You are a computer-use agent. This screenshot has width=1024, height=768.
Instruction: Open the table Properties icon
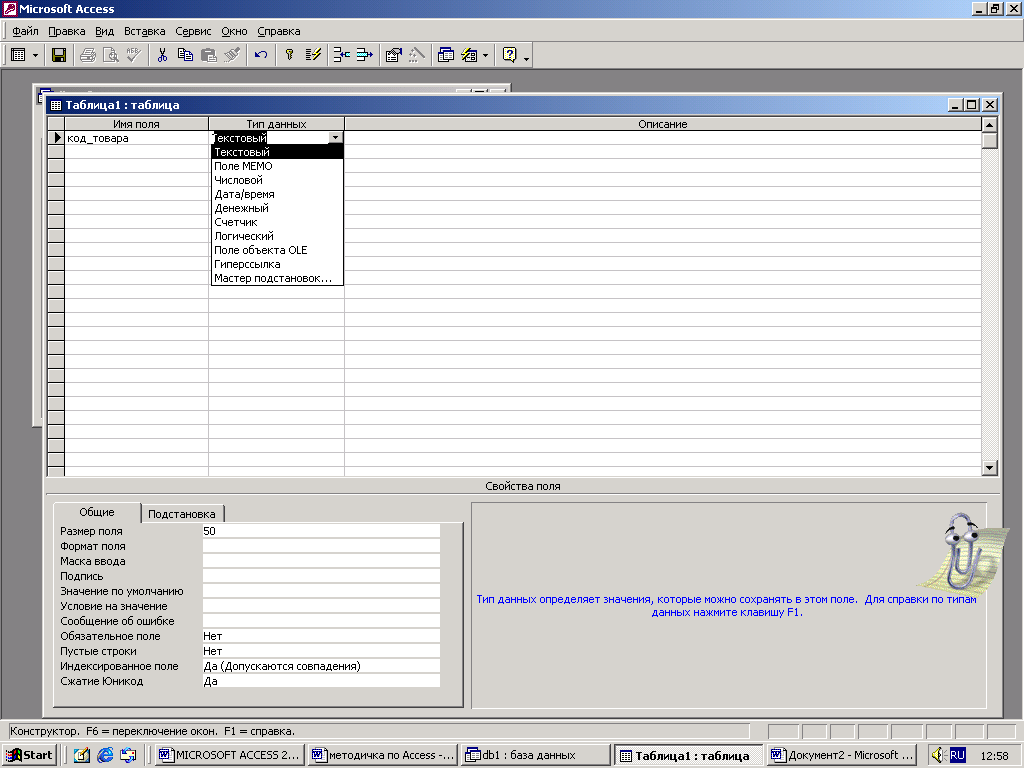click(x=393, y=56)
